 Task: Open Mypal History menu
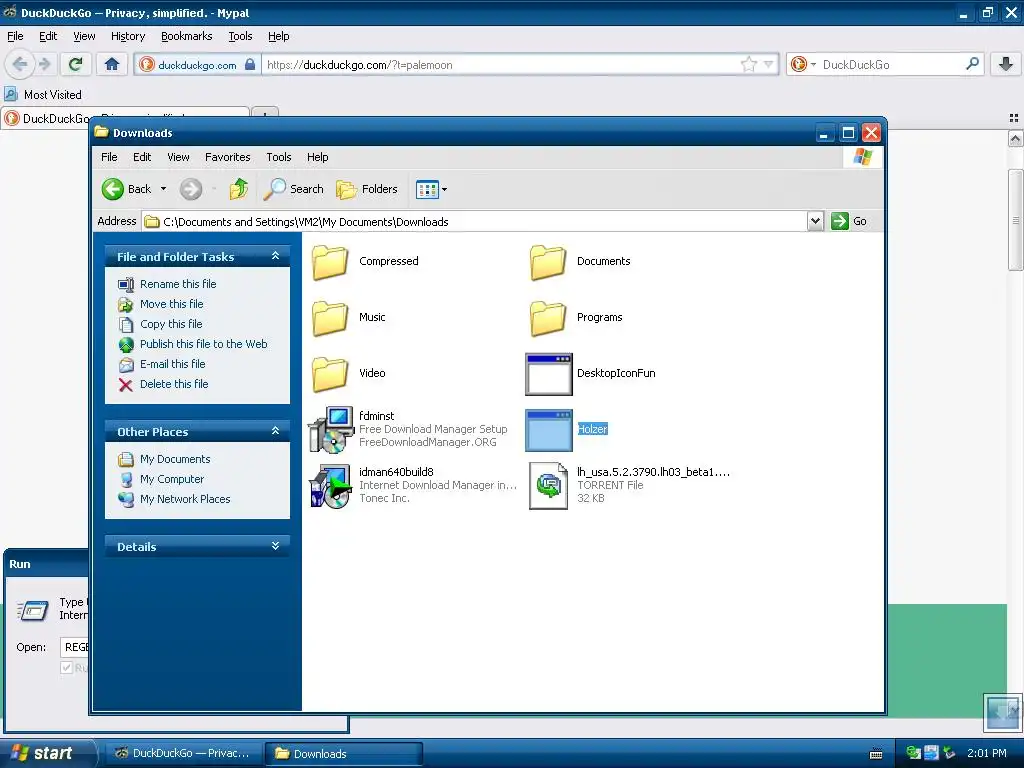pos(127,37)
